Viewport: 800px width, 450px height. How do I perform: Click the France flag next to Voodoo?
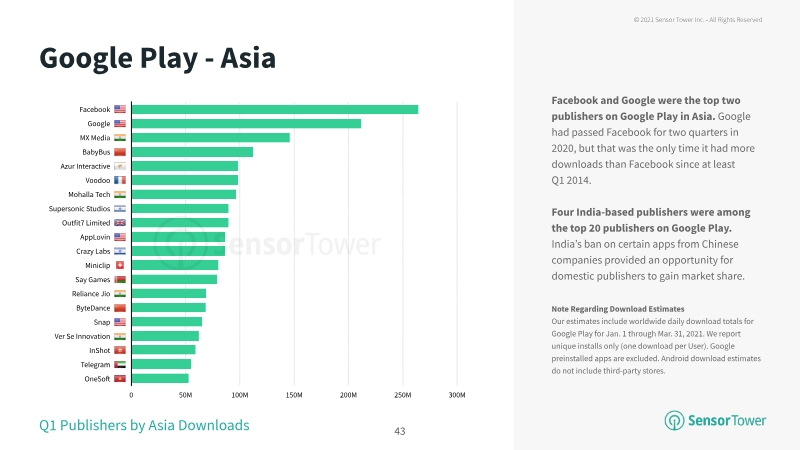pyautogui.click(x=120, y=180)
